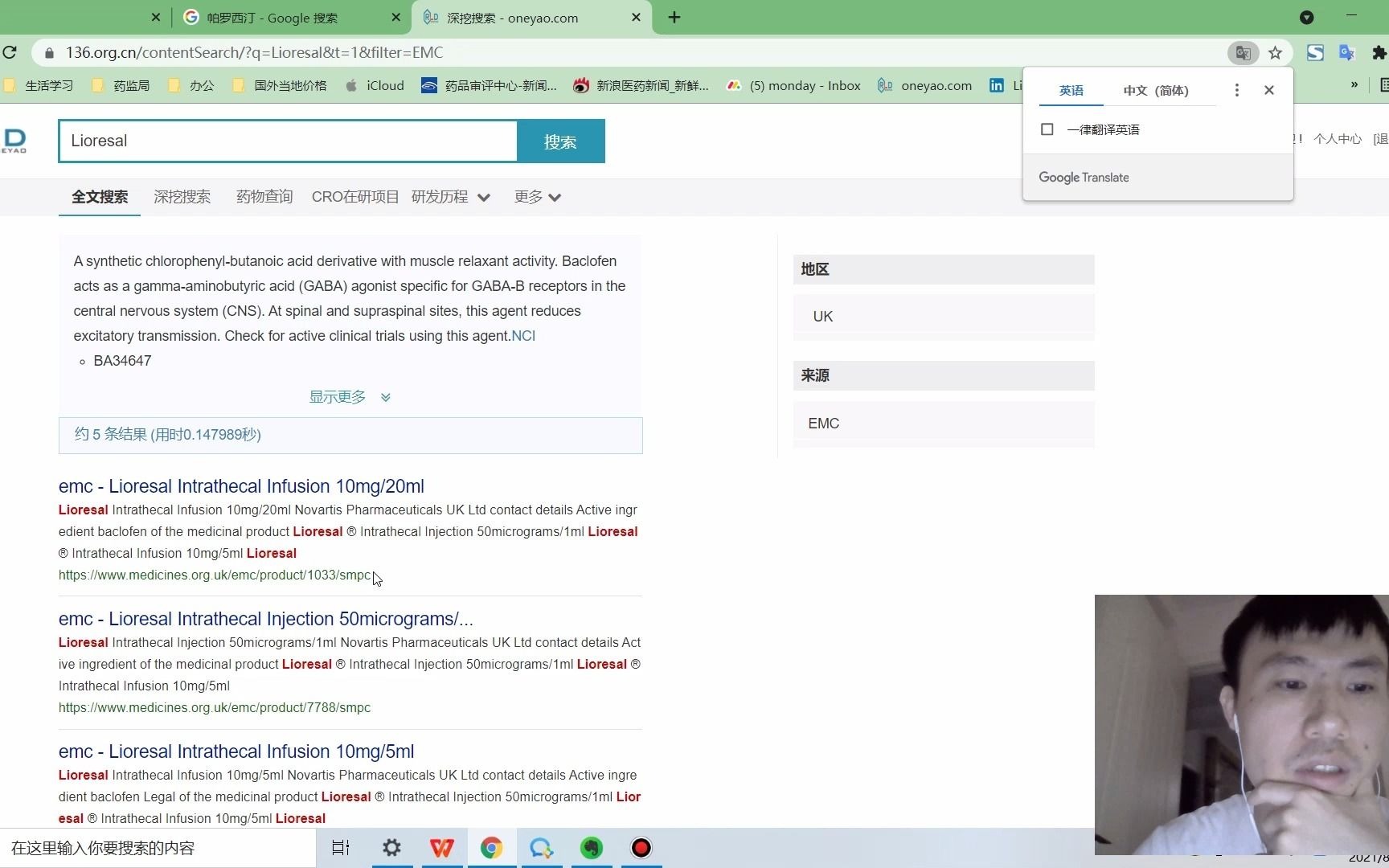This screenshot has width=1389, height=868.
Task: Open the translate popup three-dot menu
Action: tap(1237, 90)
